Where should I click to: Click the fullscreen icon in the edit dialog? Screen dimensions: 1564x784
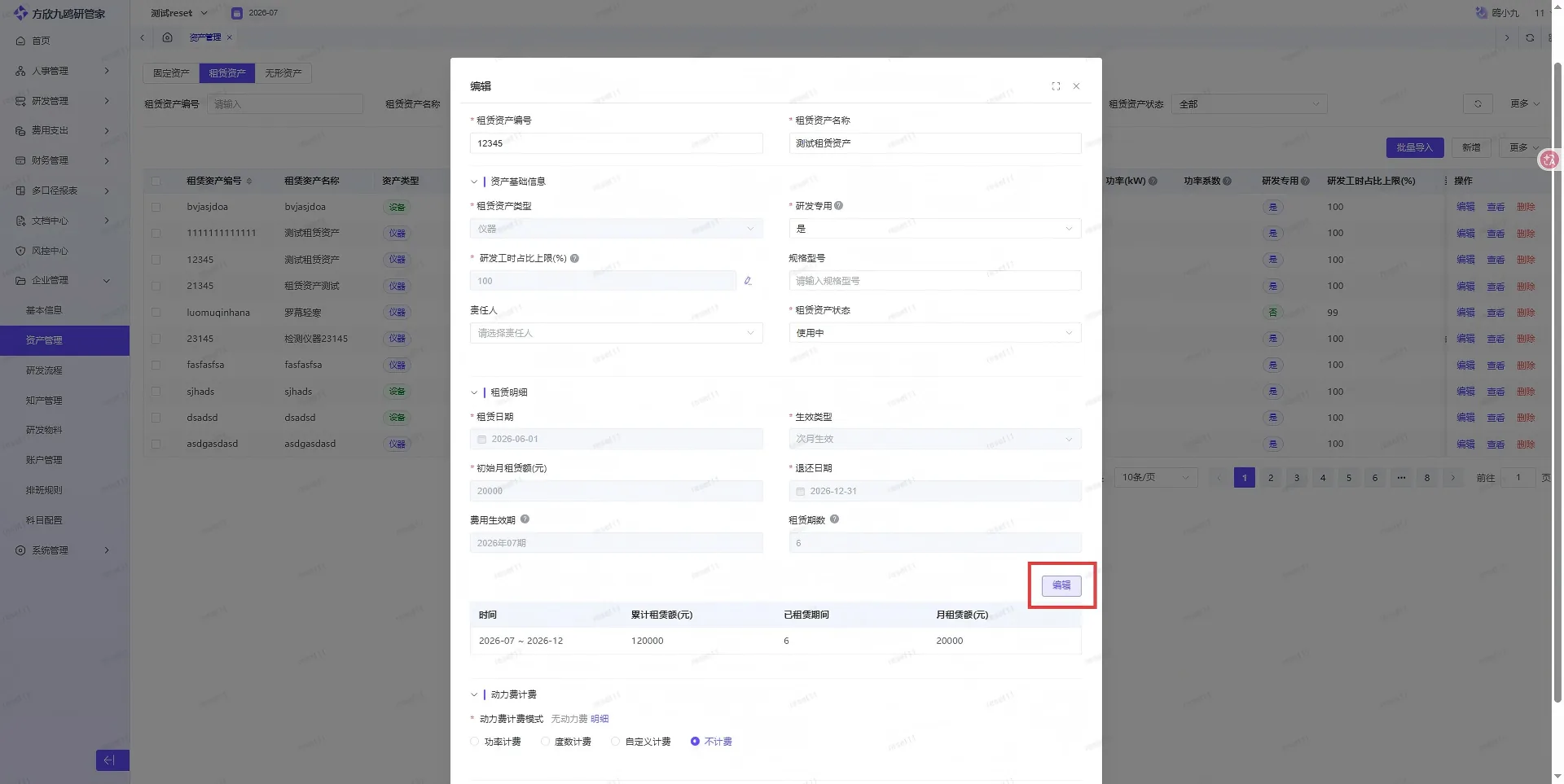[x=1056, y=86]
